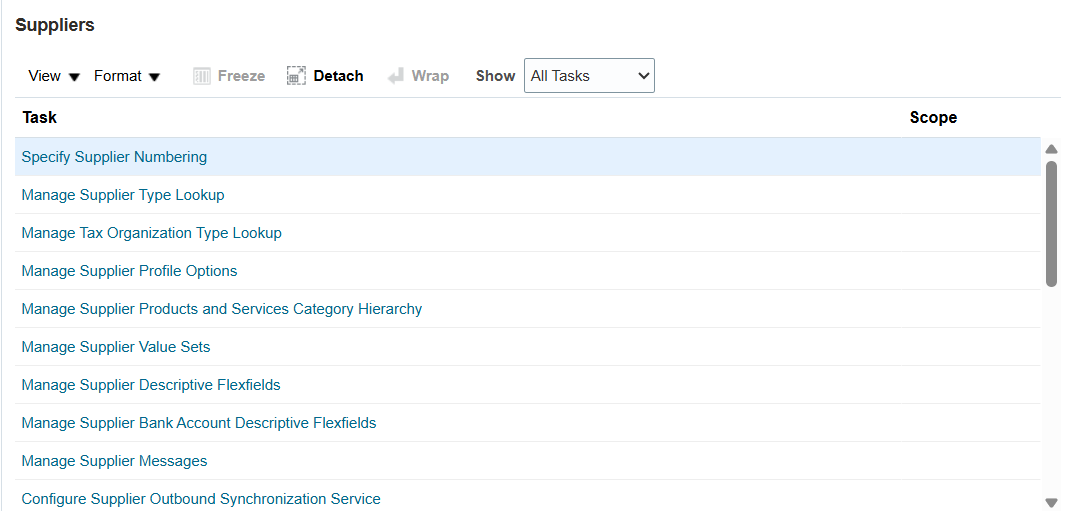Open Configure Supplier Outbound Synchronization Service
Image resolution: width=1067 pixels, height=511 pixels.
201,499
